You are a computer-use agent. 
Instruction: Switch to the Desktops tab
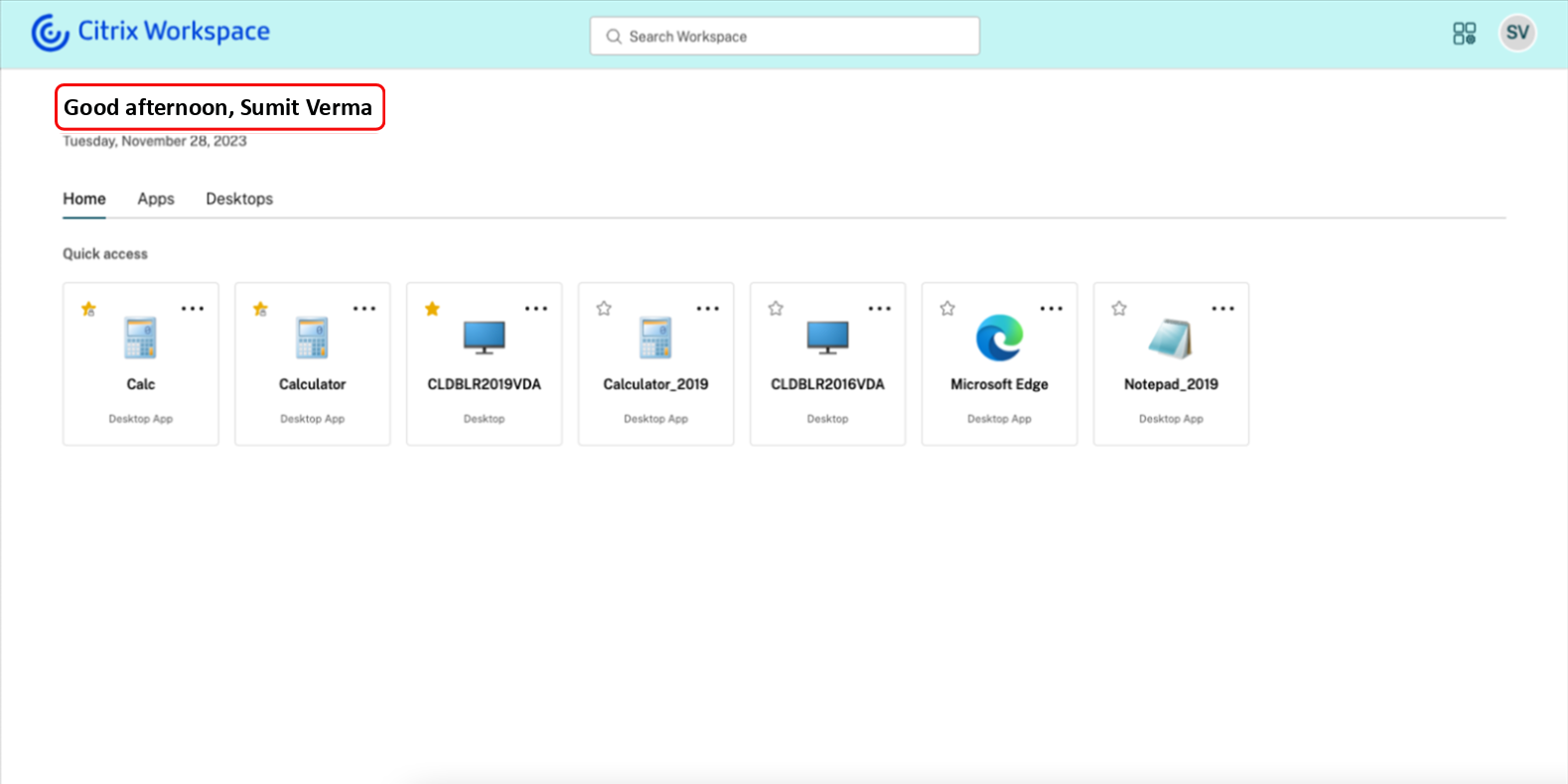239,198
